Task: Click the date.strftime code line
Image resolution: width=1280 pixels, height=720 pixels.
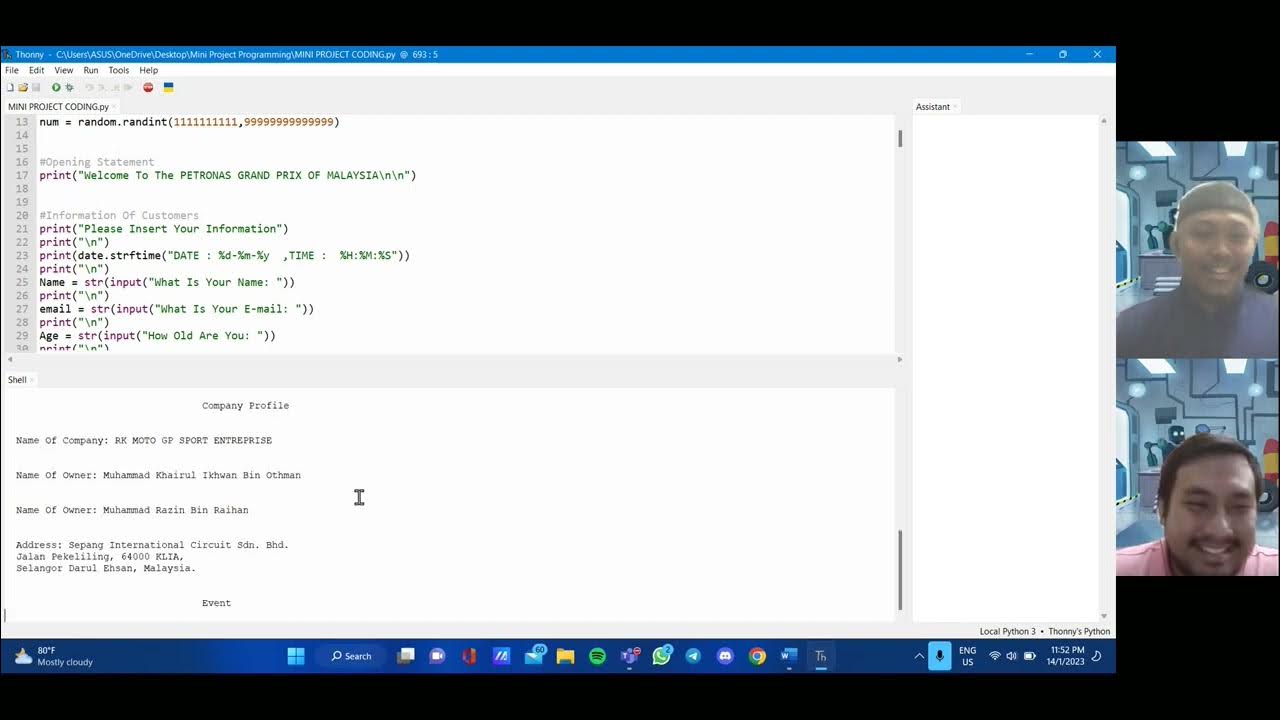Action: 224,256
